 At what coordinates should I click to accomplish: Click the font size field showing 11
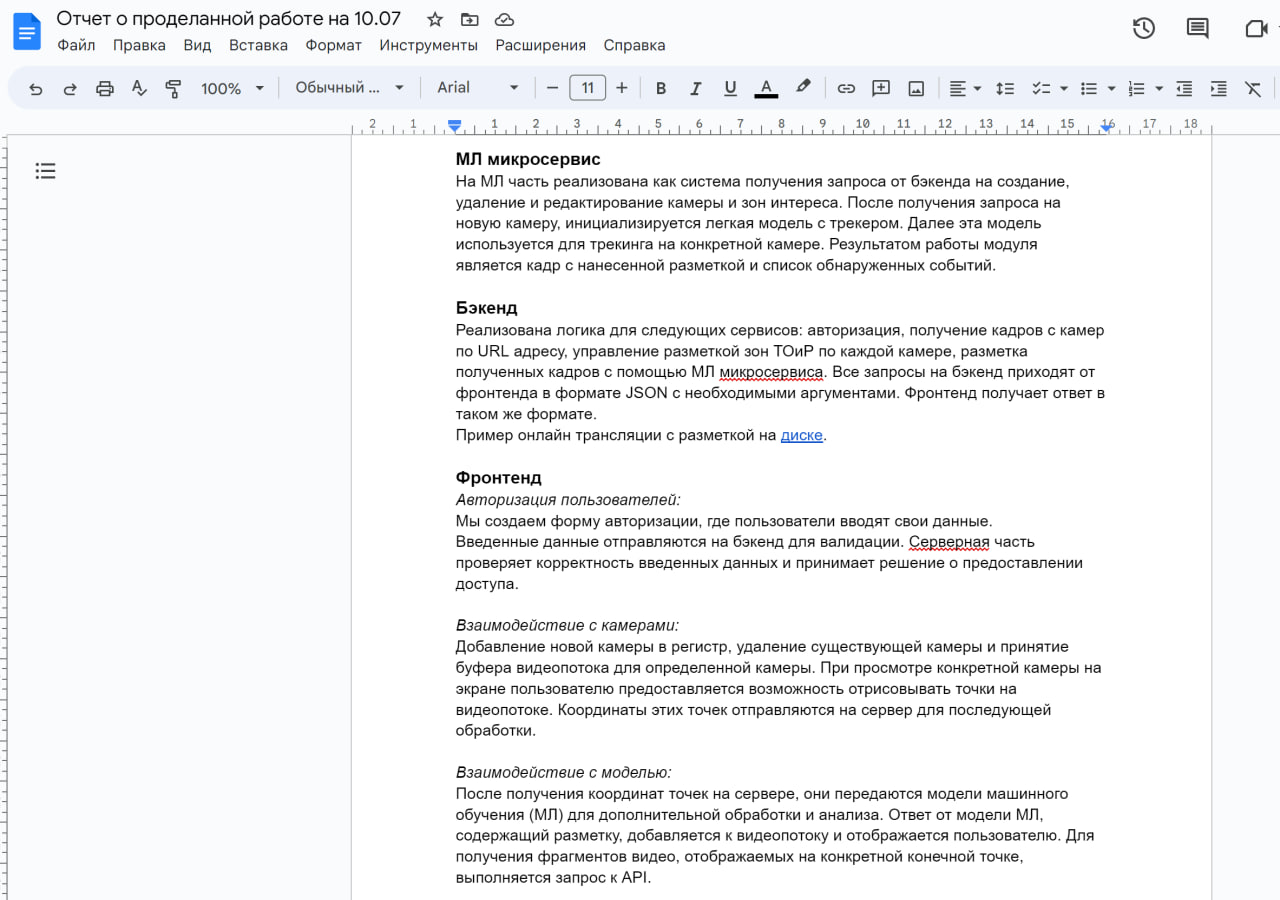point(587,88)
